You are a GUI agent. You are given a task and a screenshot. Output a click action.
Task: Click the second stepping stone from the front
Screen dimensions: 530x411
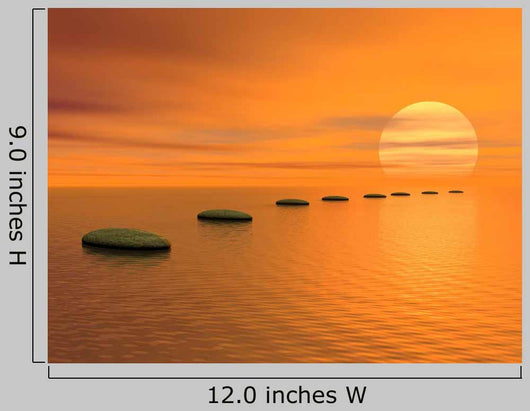[225, 215]
